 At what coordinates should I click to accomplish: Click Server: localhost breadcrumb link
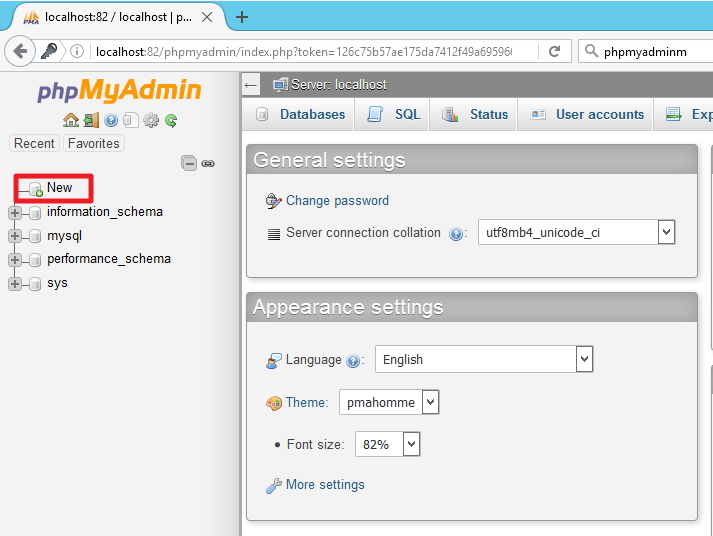(x=338, y=85)
